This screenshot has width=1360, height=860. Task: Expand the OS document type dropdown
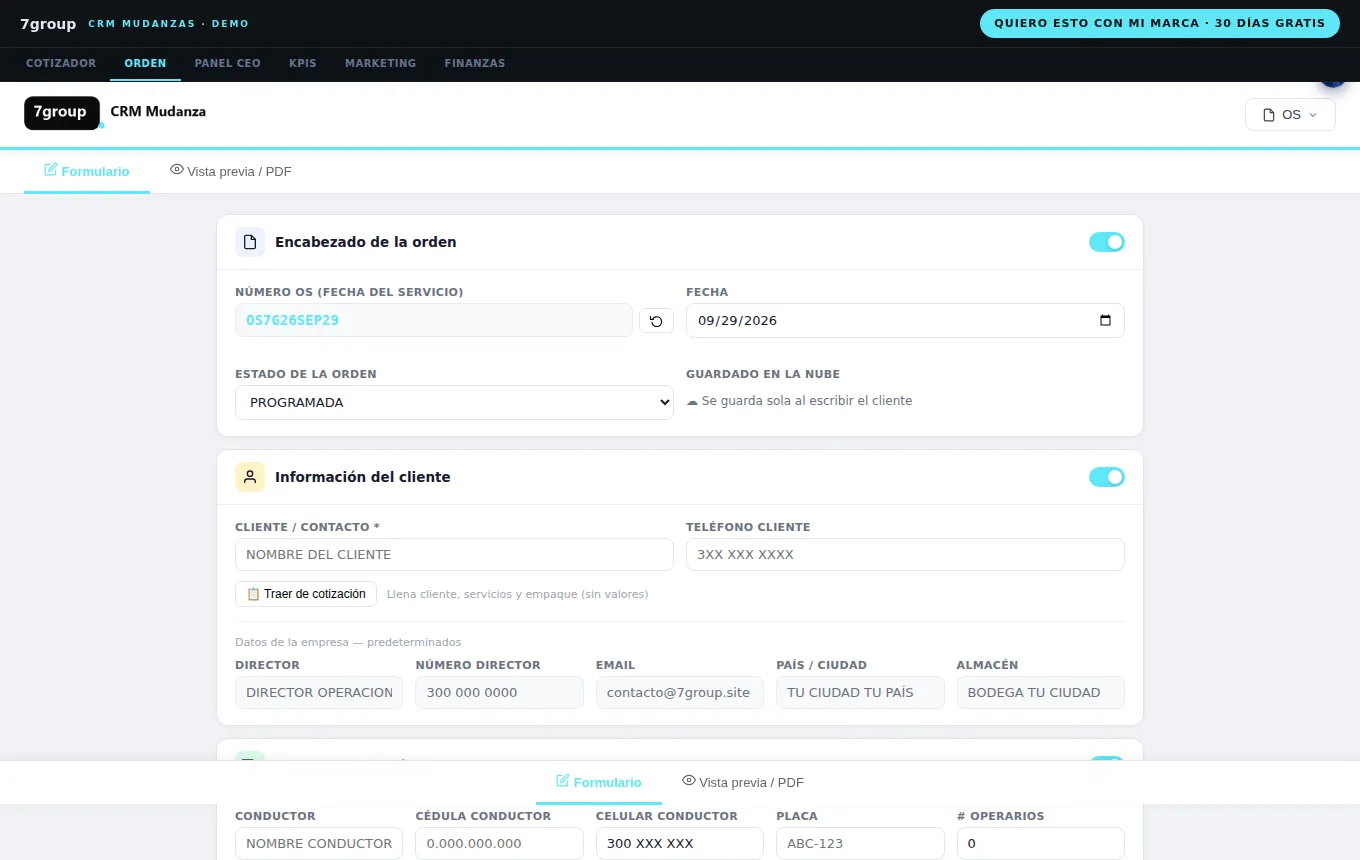[x=1290, y=115]
